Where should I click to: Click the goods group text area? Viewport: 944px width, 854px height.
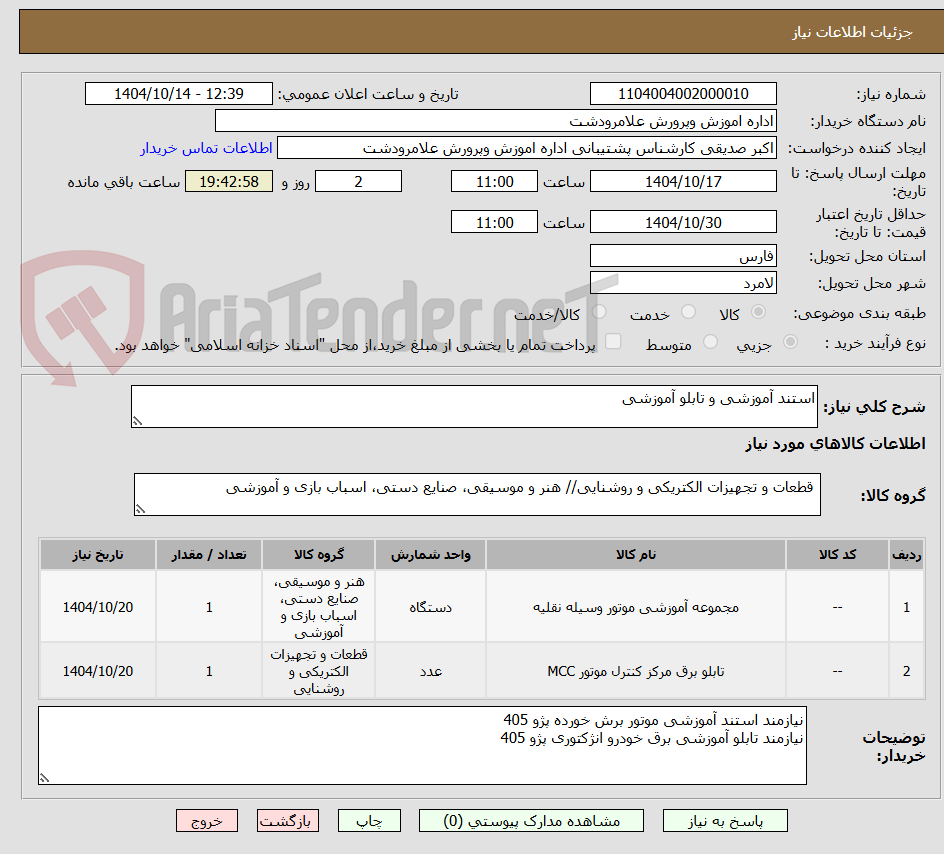[477, 494]
